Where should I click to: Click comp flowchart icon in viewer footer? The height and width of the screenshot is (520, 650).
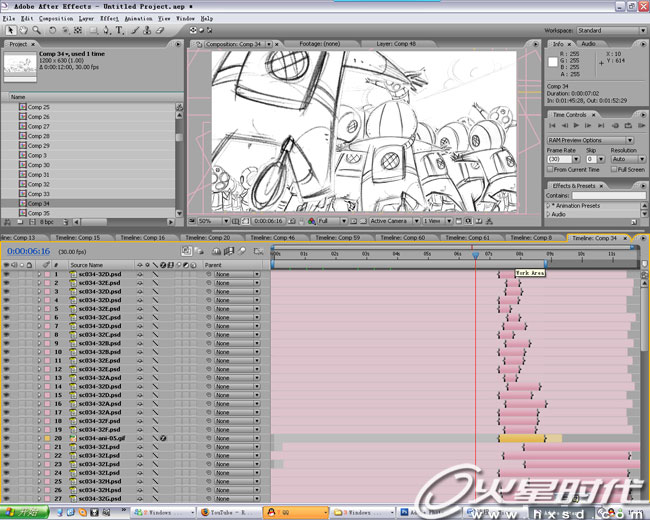489,221
